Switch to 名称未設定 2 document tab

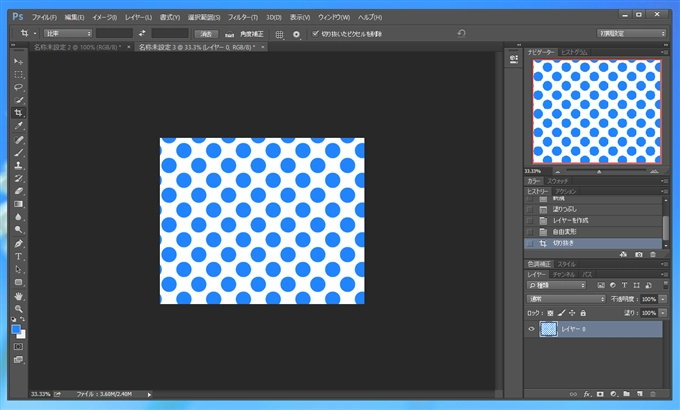coord(77,47)
